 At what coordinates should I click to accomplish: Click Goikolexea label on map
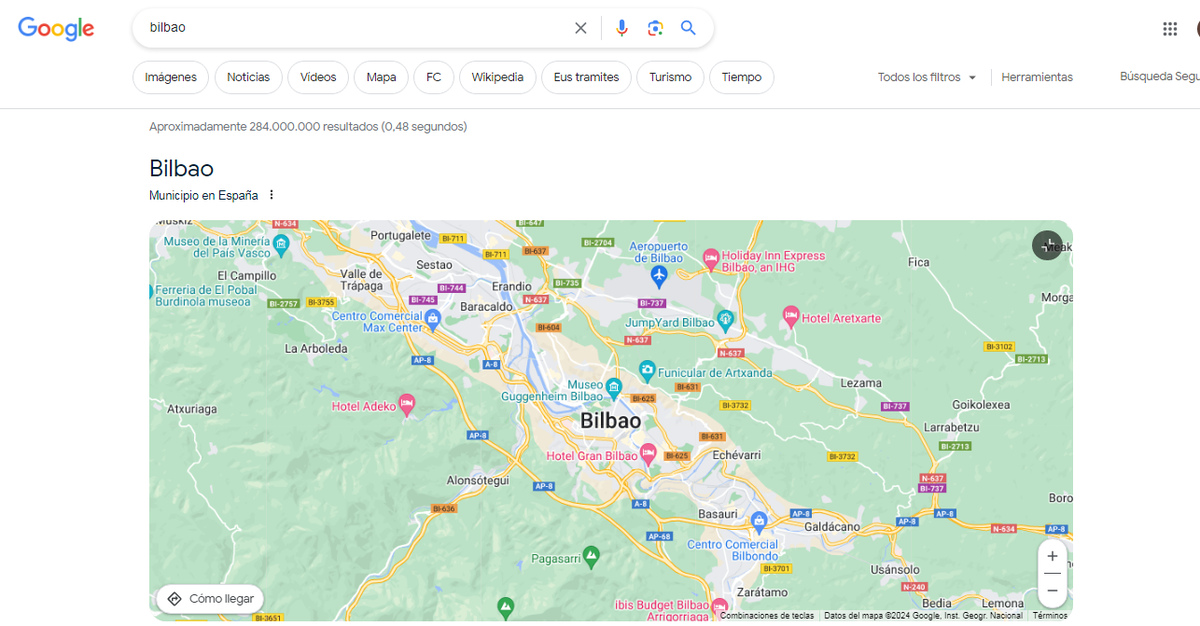tap(981, 405)
